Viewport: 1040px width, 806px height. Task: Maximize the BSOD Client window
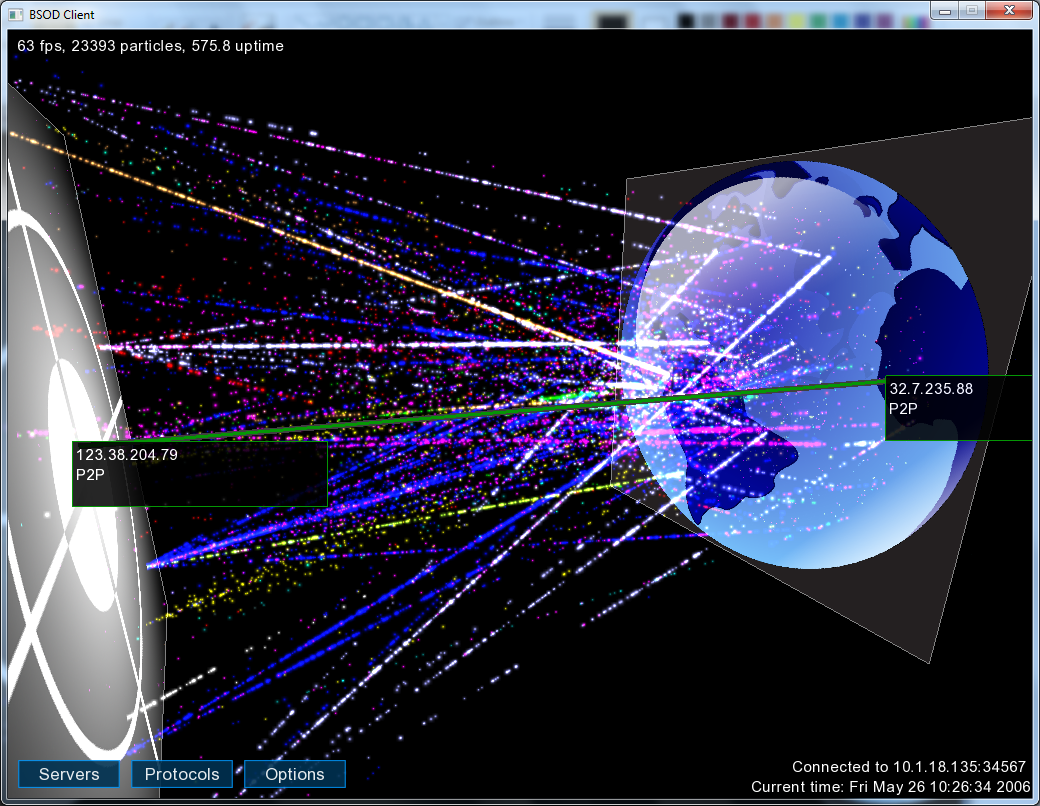tap(971, 10)
